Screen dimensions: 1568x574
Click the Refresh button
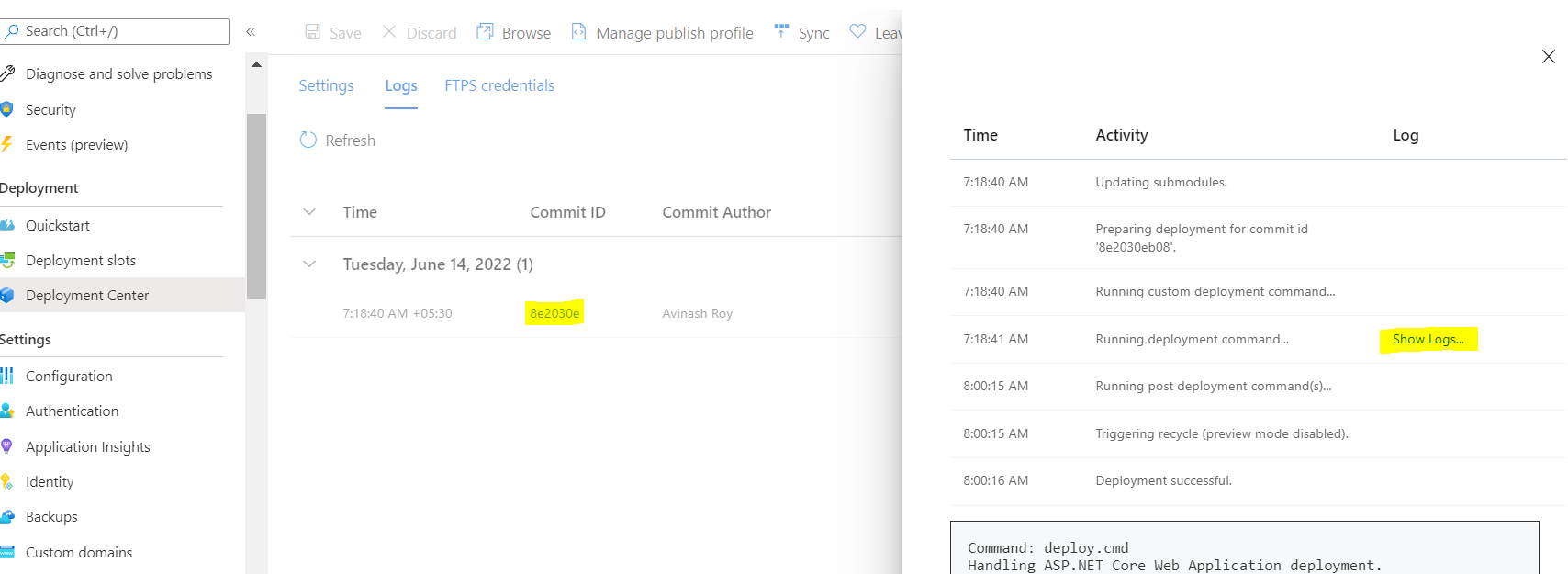[338, 141]
